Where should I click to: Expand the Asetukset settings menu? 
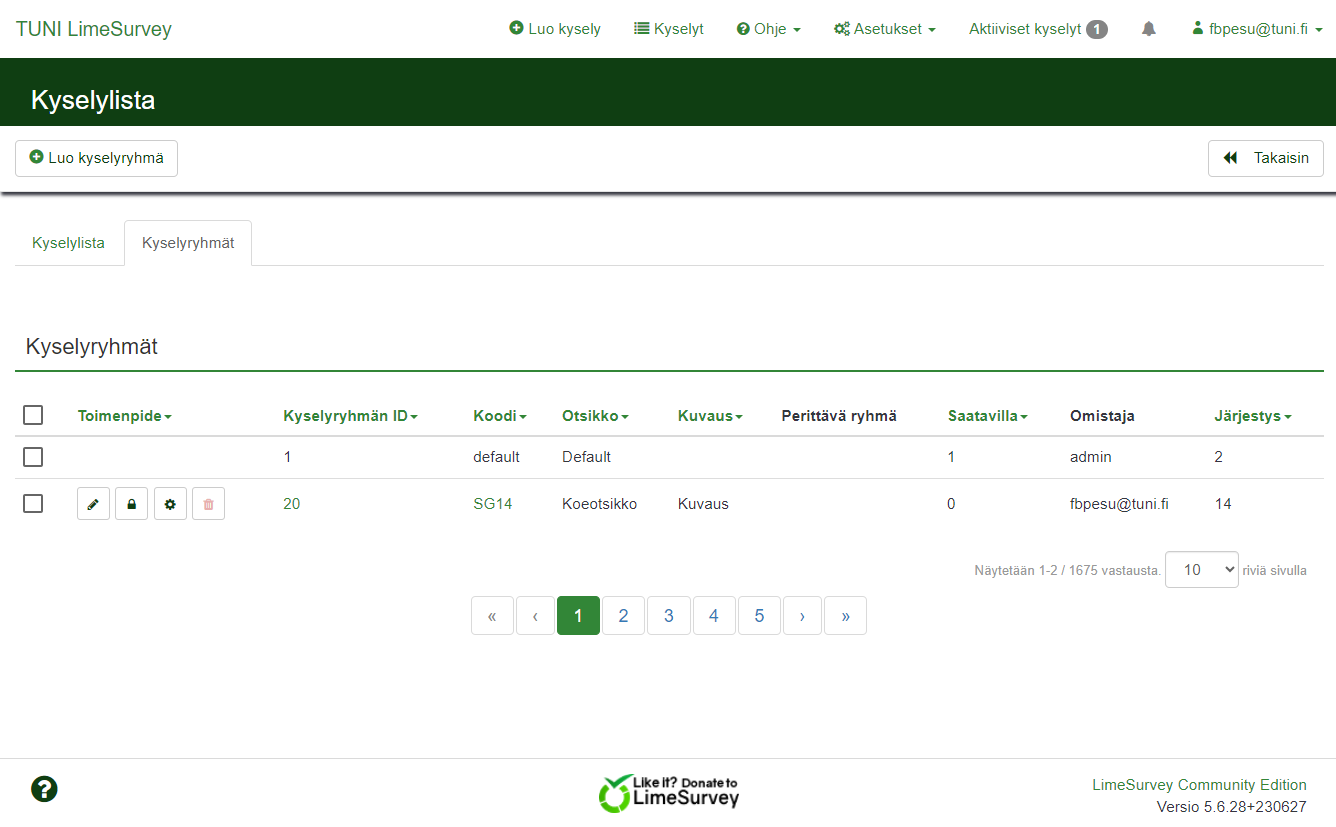click(884, 29)
